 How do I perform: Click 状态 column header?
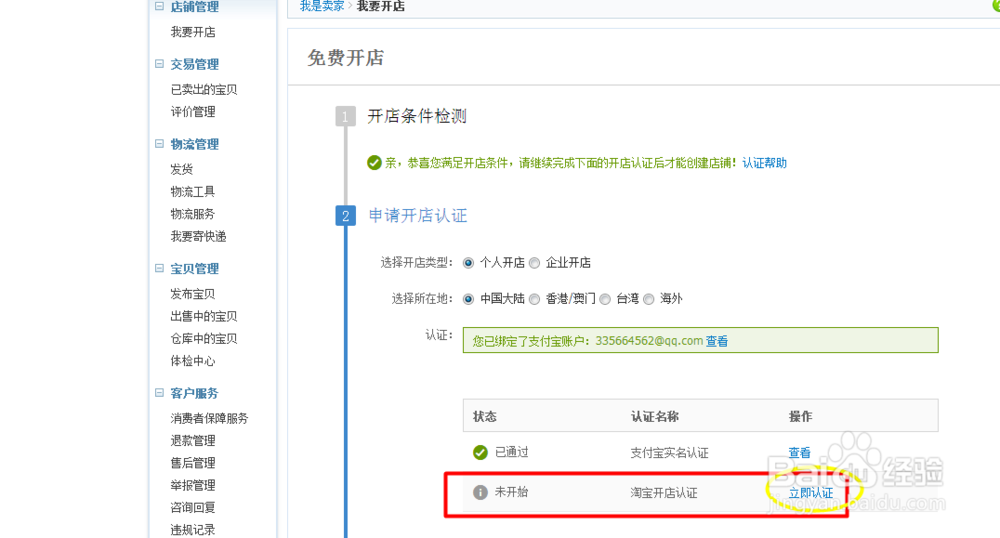pos(485,416)
